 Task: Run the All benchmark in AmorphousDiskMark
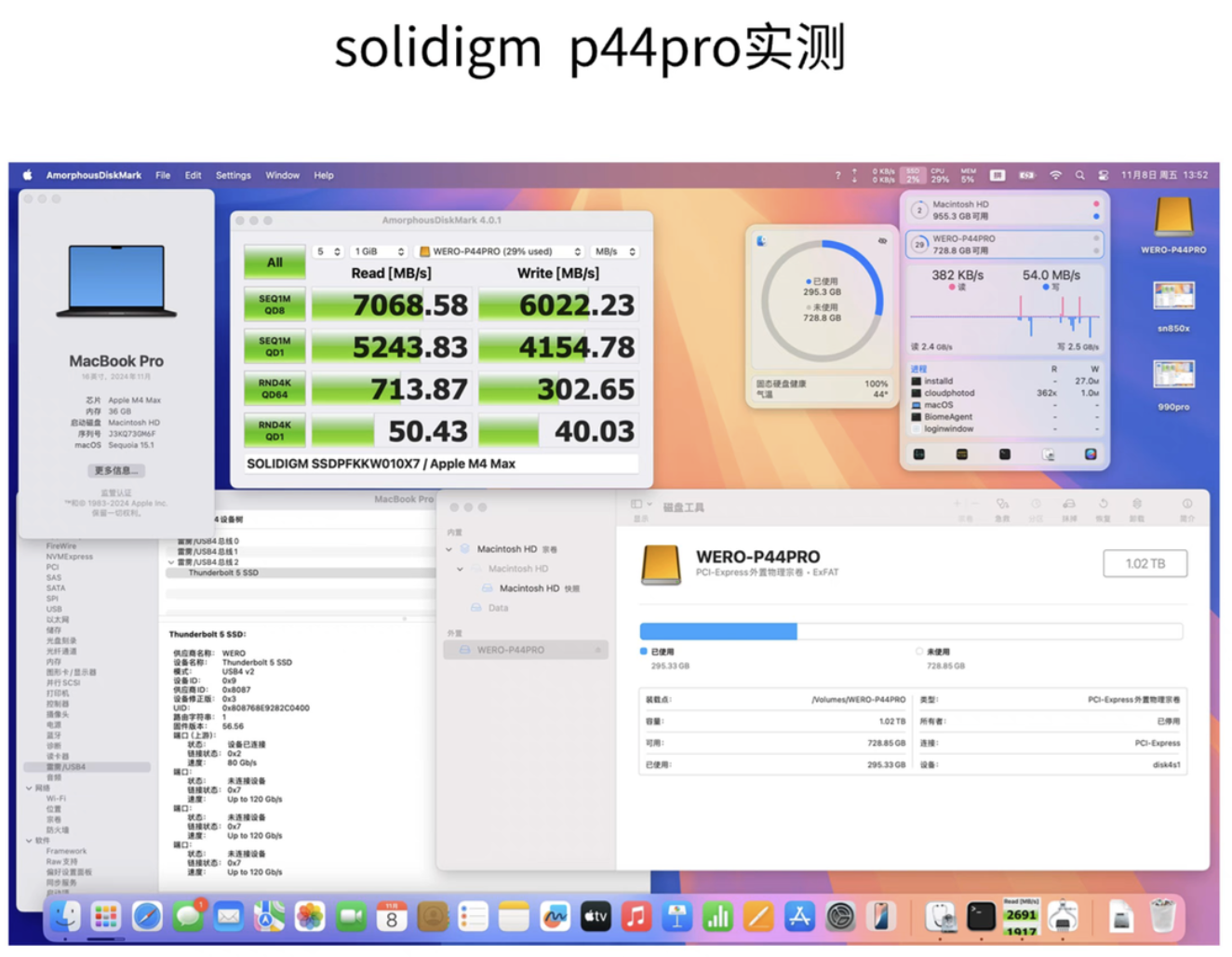tap(275, 263)
